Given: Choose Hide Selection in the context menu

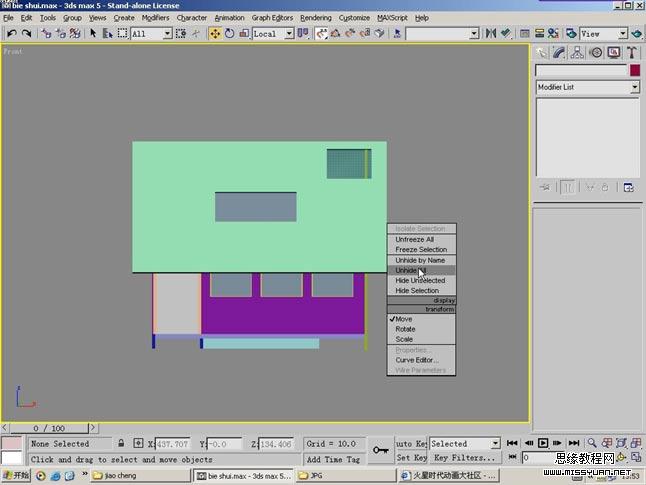Looking at the screenshot, I should [421, 291].
